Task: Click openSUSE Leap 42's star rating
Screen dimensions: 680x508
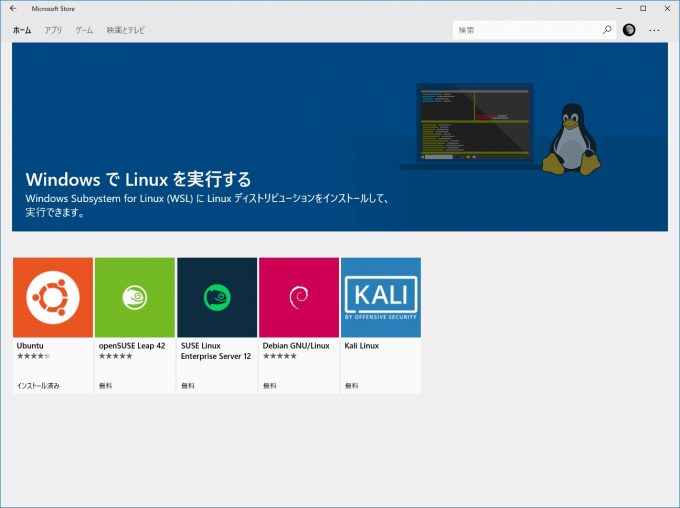Action: 115,356
